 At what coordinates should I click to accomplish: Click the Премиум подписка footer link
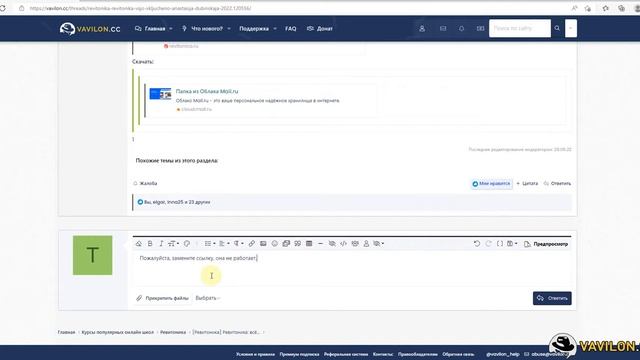tap(299, 354)
